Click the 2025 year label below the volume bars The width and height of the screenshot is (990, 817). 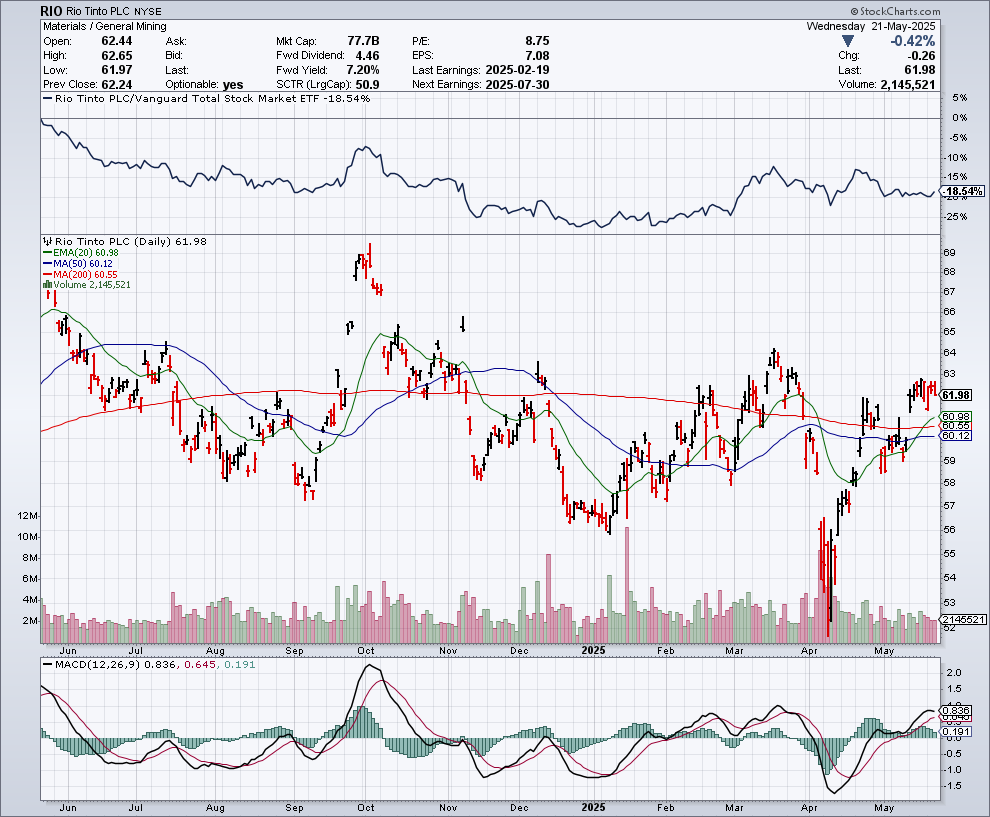coord(593,650)
